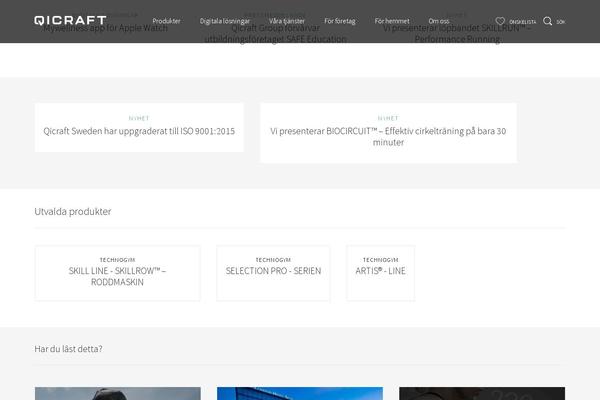600x400 pixels.
Task: Click the NYHET label on BIOCIRCUIT card
Action: pos(388,118)
